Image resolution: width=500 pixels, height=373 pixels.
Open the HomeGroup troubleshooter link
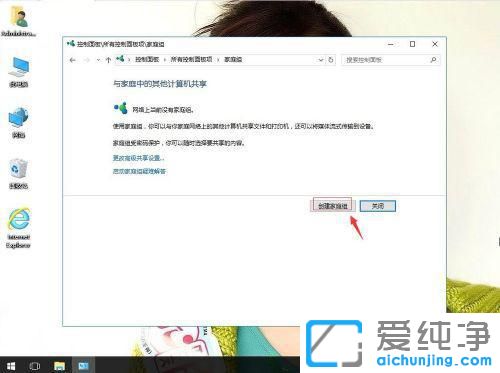(139, 171)
